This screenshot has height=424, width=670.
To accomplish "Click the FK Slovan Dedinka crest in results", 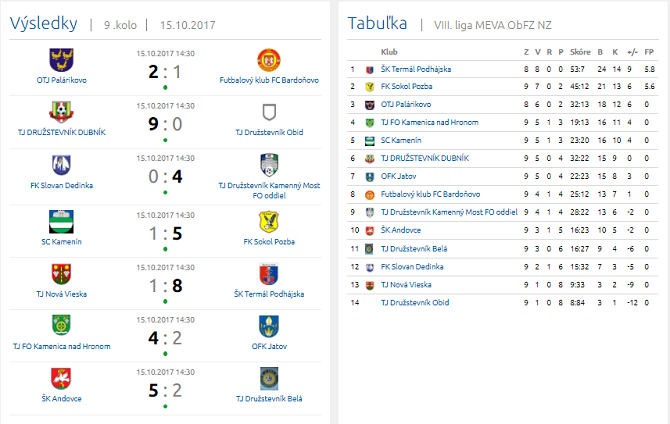I will (61, 165).
